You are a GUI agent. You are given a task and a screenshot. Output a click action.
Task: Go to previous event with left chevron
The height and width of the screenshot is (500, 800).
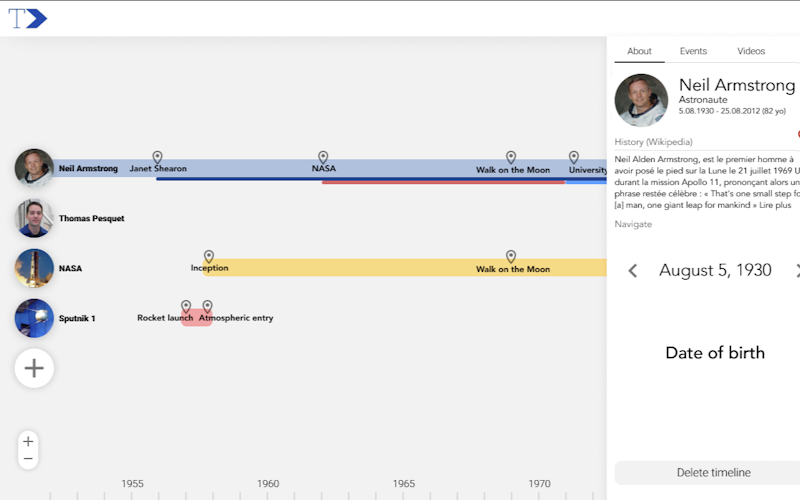[x=633, y=270]
